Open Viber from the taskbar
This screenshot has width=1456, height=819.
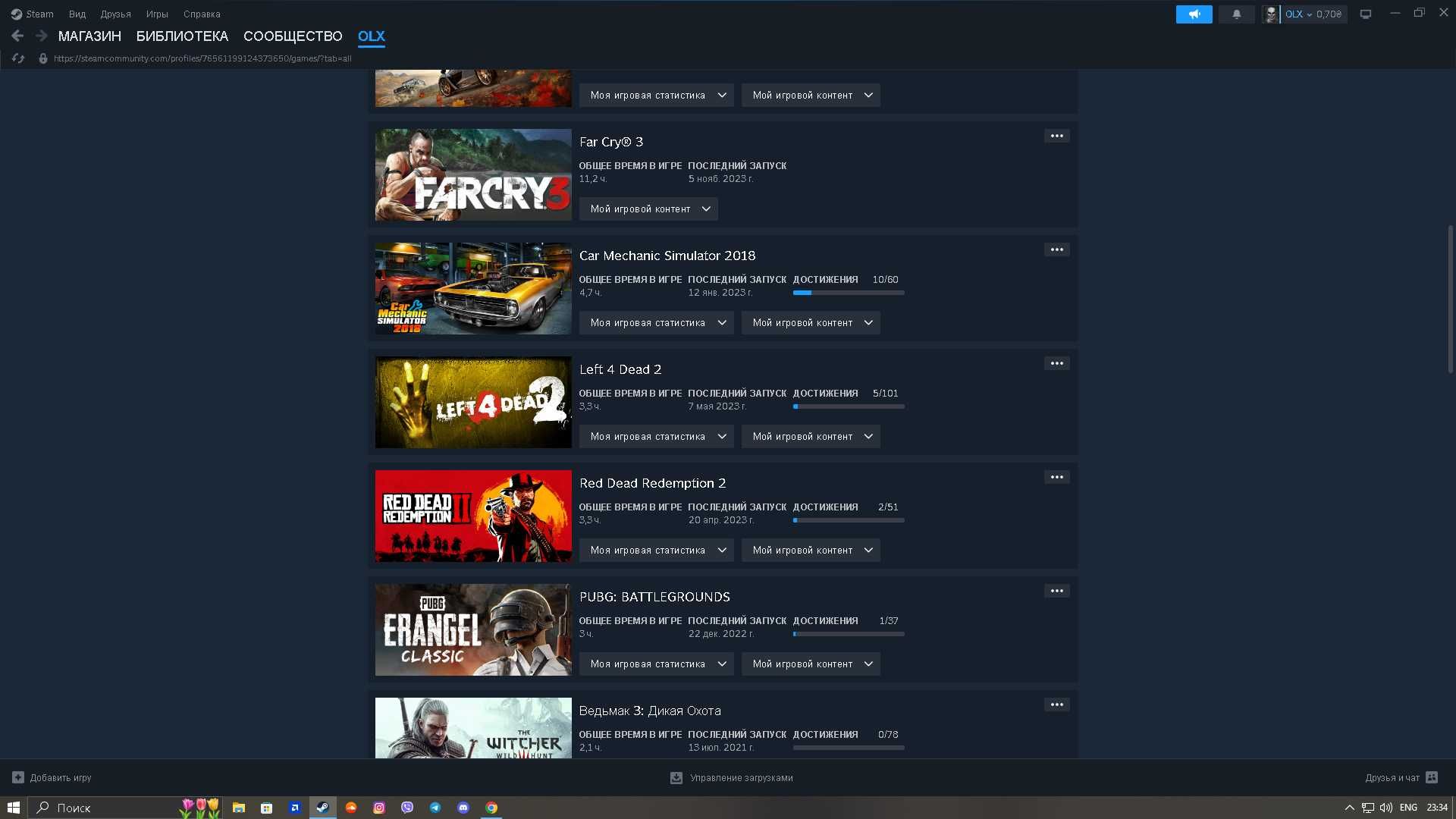click(407, 808)
